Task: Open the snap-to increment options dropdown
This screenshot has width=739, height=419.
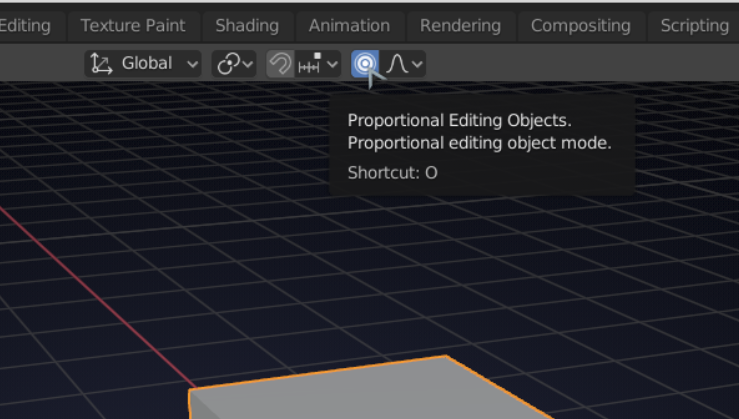Action: click(318, 64)
